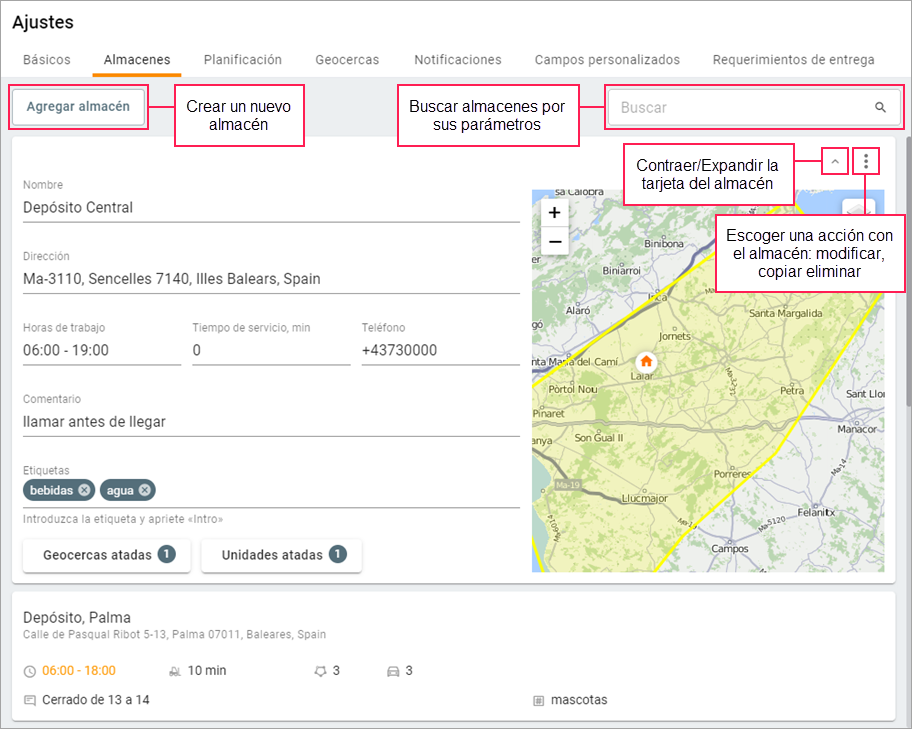Screen dimensions: 912x729
Task: Click the vertical scrollbar of warehouse list
Action: click(908, 270)
